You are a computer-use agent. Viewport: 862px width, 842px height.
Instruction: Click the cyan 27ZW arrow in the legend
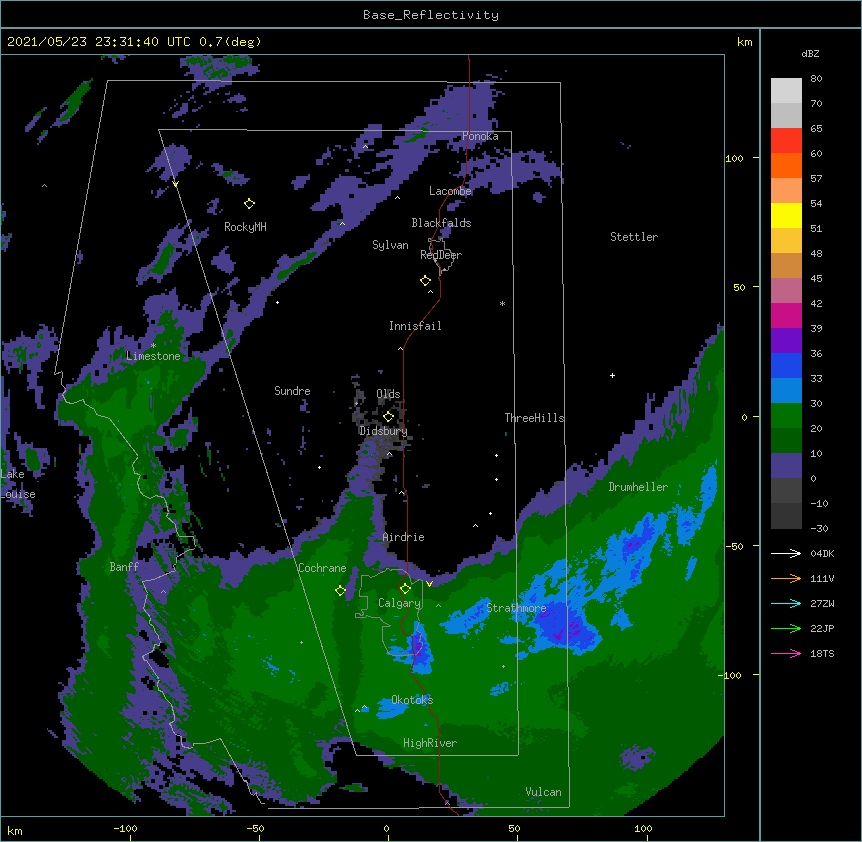click(x=786, y=603)
